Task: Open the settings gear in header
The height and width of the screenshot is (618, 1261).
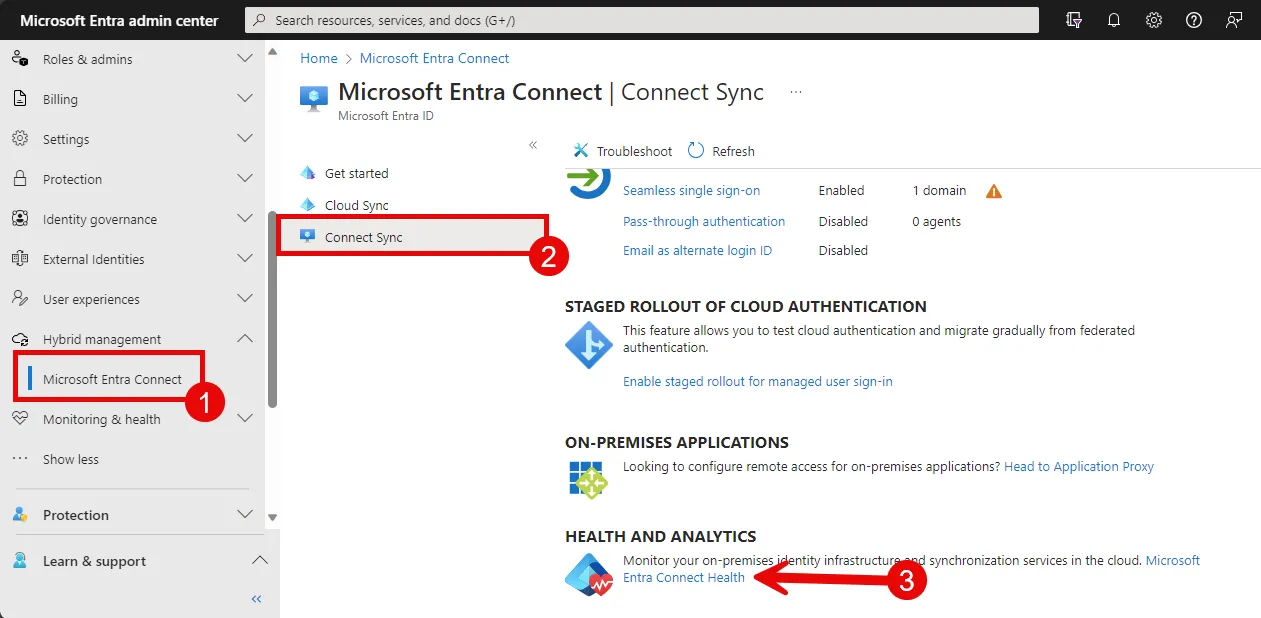Action: tap(1154, 20)
